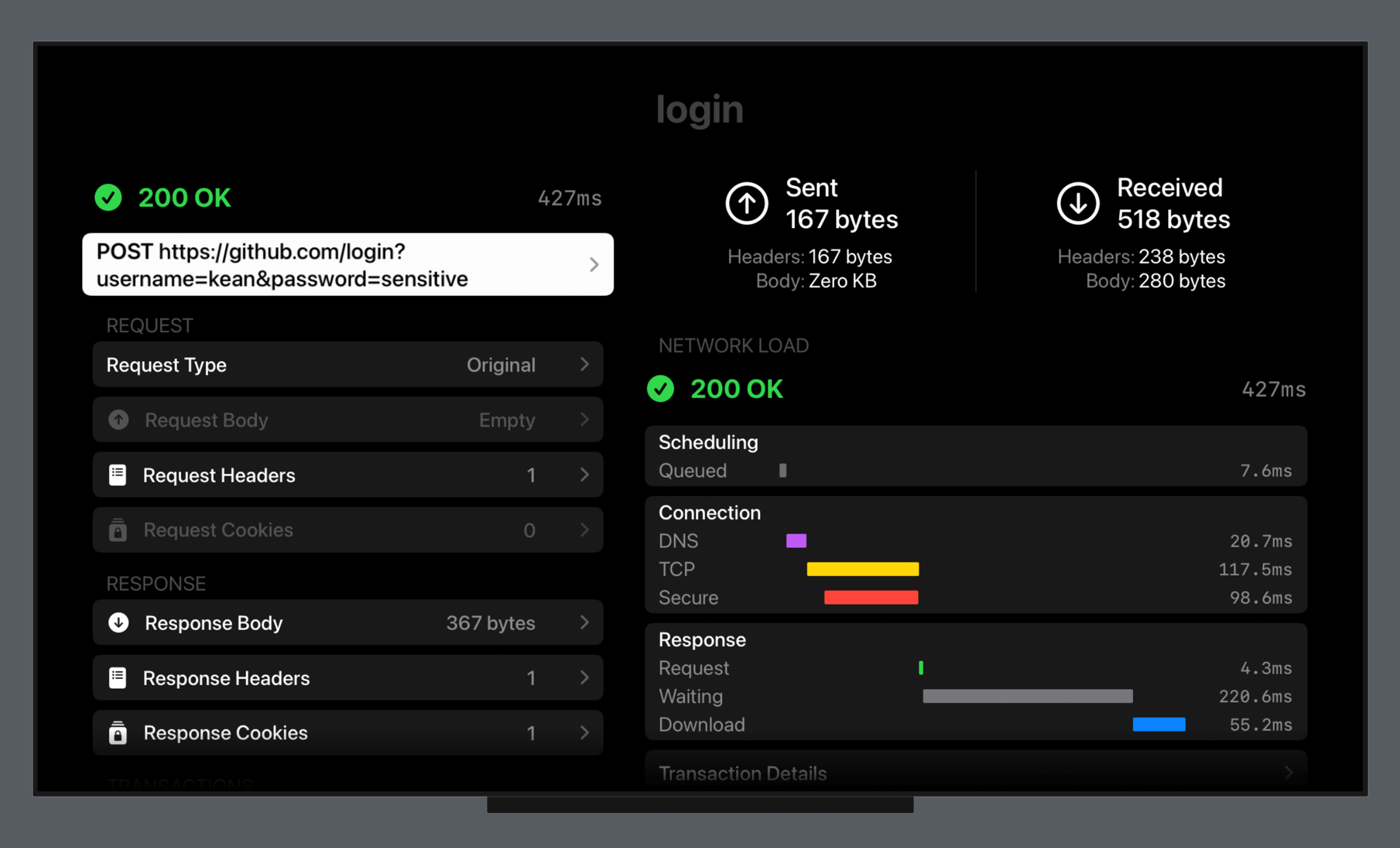
Task: Click the Request Type chevron
Action: [584, 364]
